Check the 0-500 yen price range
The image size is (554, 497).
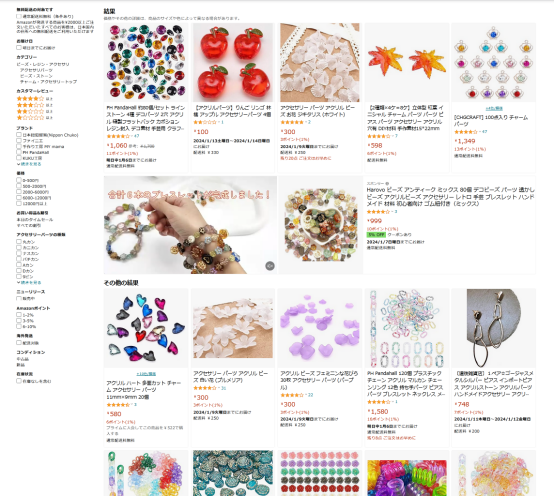19,180
